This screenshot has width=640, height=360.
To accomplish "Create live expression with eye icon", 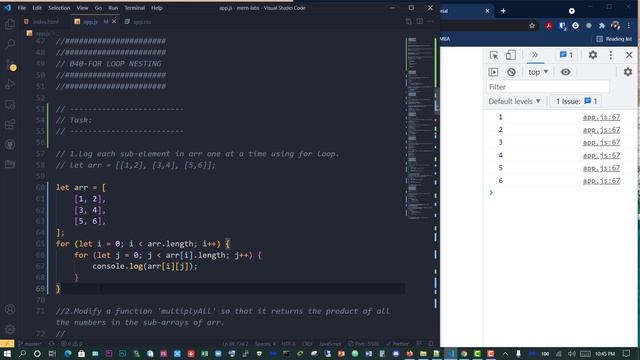I will [x=565, y=72].
